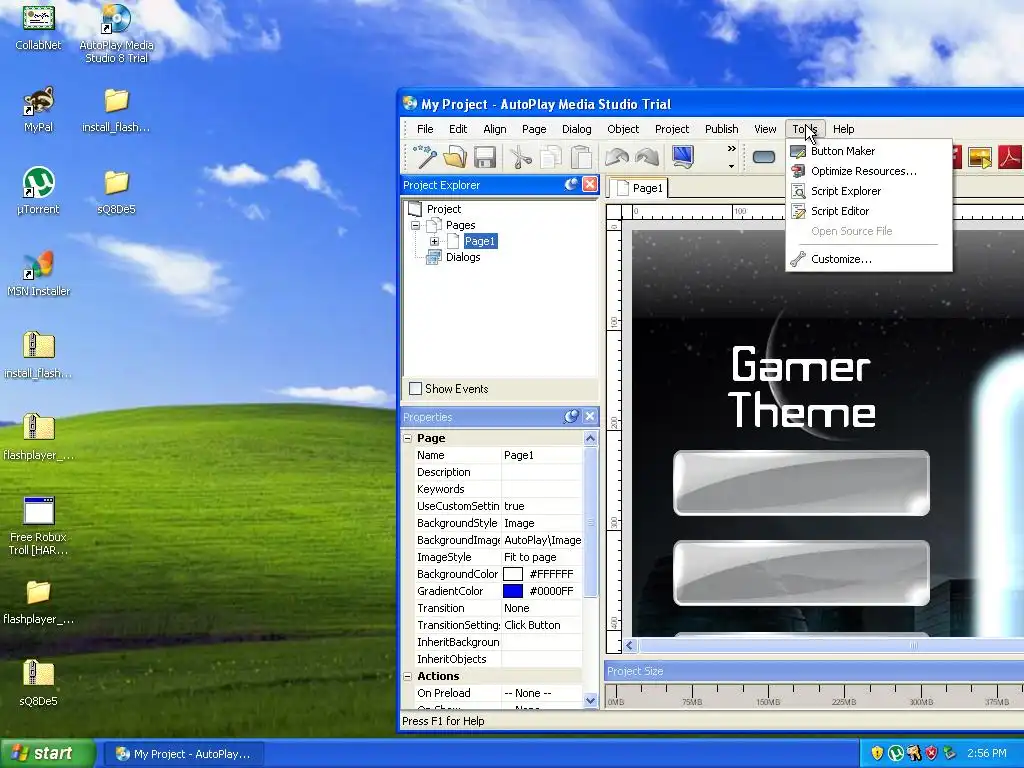Click the Properties panel scroll down arrow

[x=590, y=701]
